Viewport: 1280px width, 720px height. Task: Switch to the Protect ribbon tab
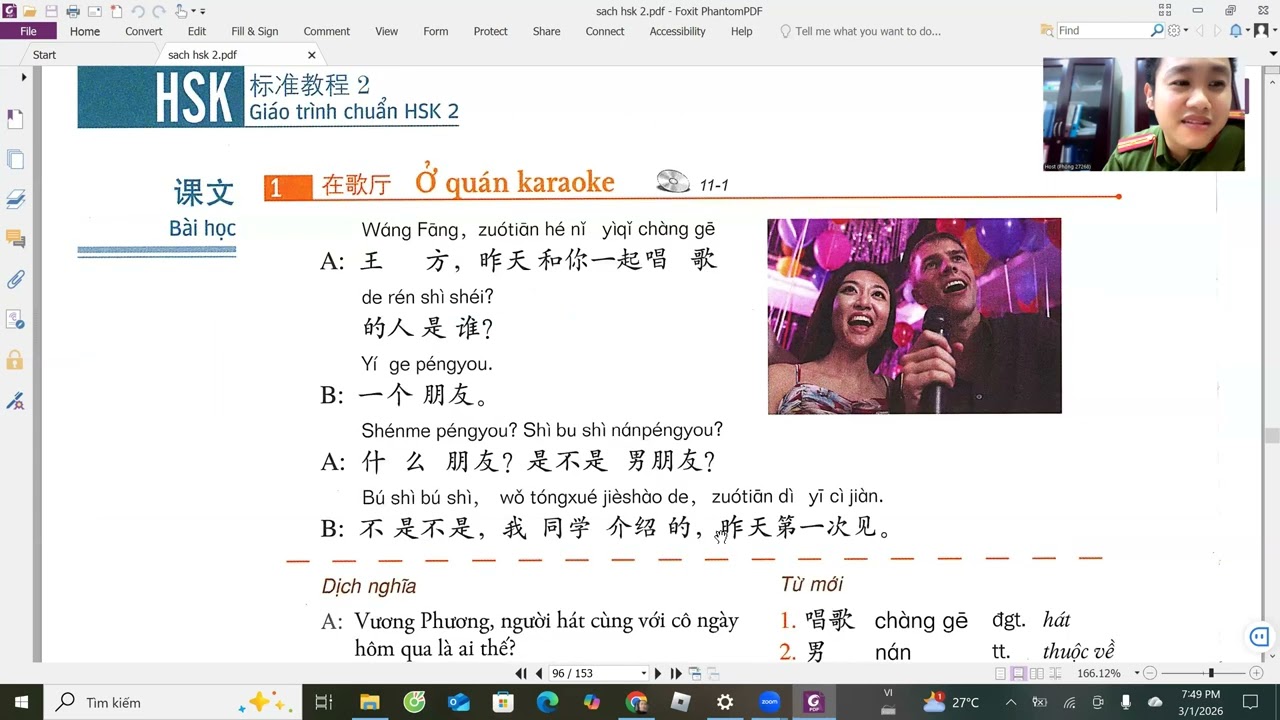pyautogui.click(x=490, y=31)
